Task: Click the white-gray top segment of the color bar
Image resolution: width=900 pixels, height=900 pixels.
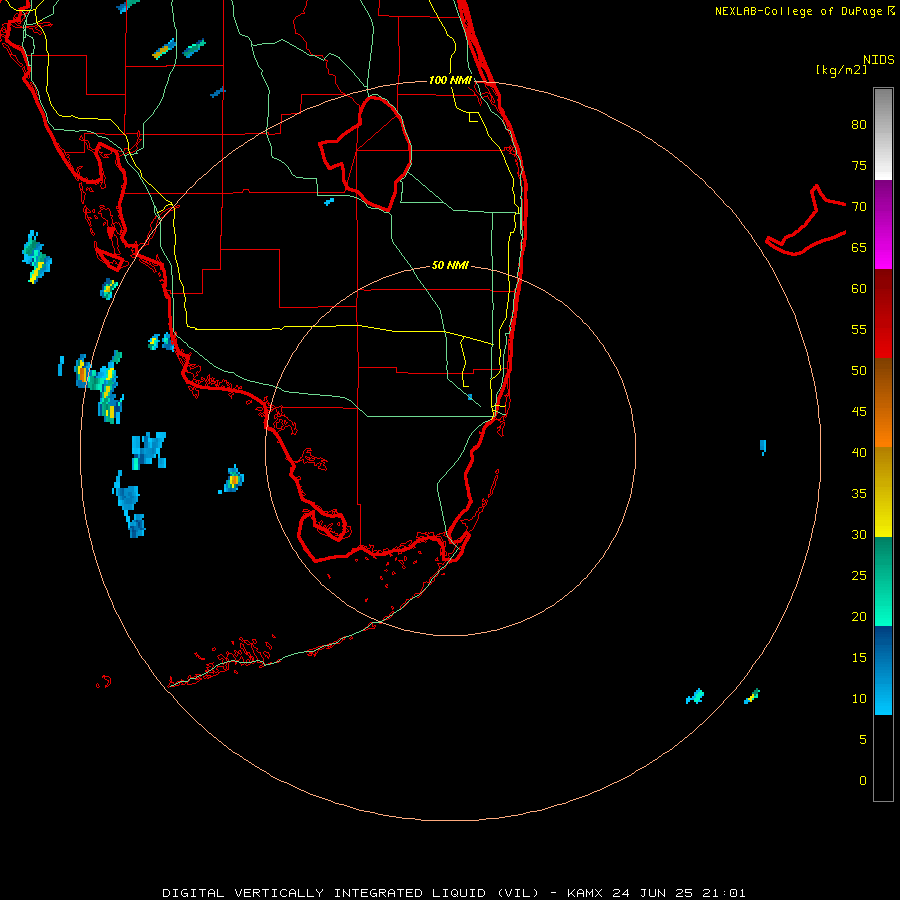Action: (x=883, y=134)
